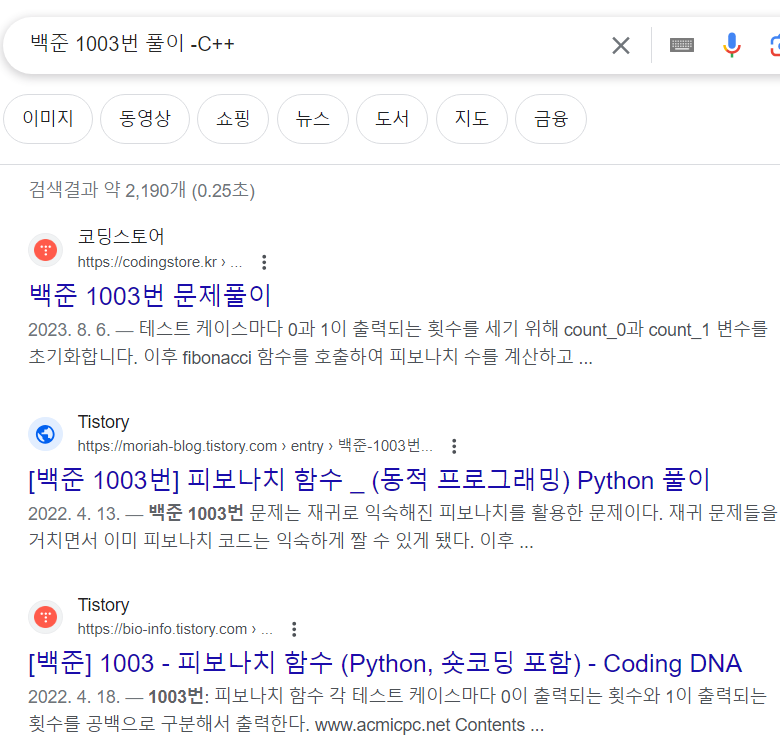Open the on-screen keyboard icon

682,45
